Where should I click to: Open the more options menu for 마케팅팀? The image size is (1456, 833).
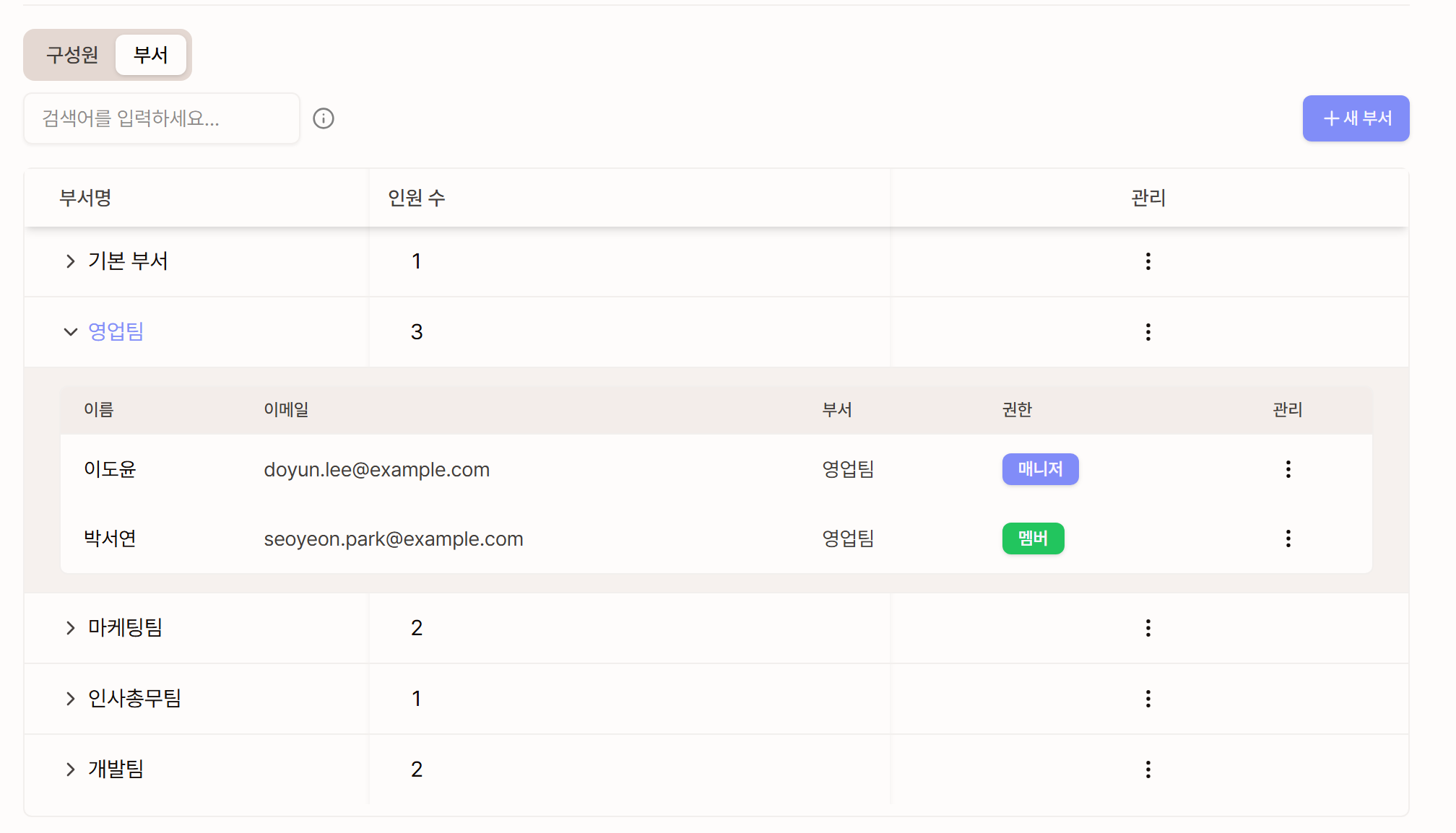(x=1148, y=628)
